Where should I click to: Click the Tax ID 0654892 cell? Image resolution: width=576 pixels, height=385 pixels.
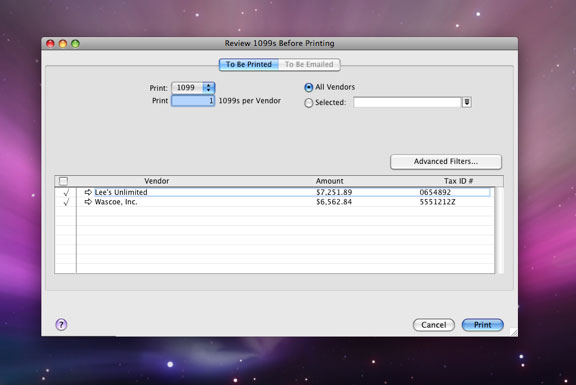[x=435, y=192]
